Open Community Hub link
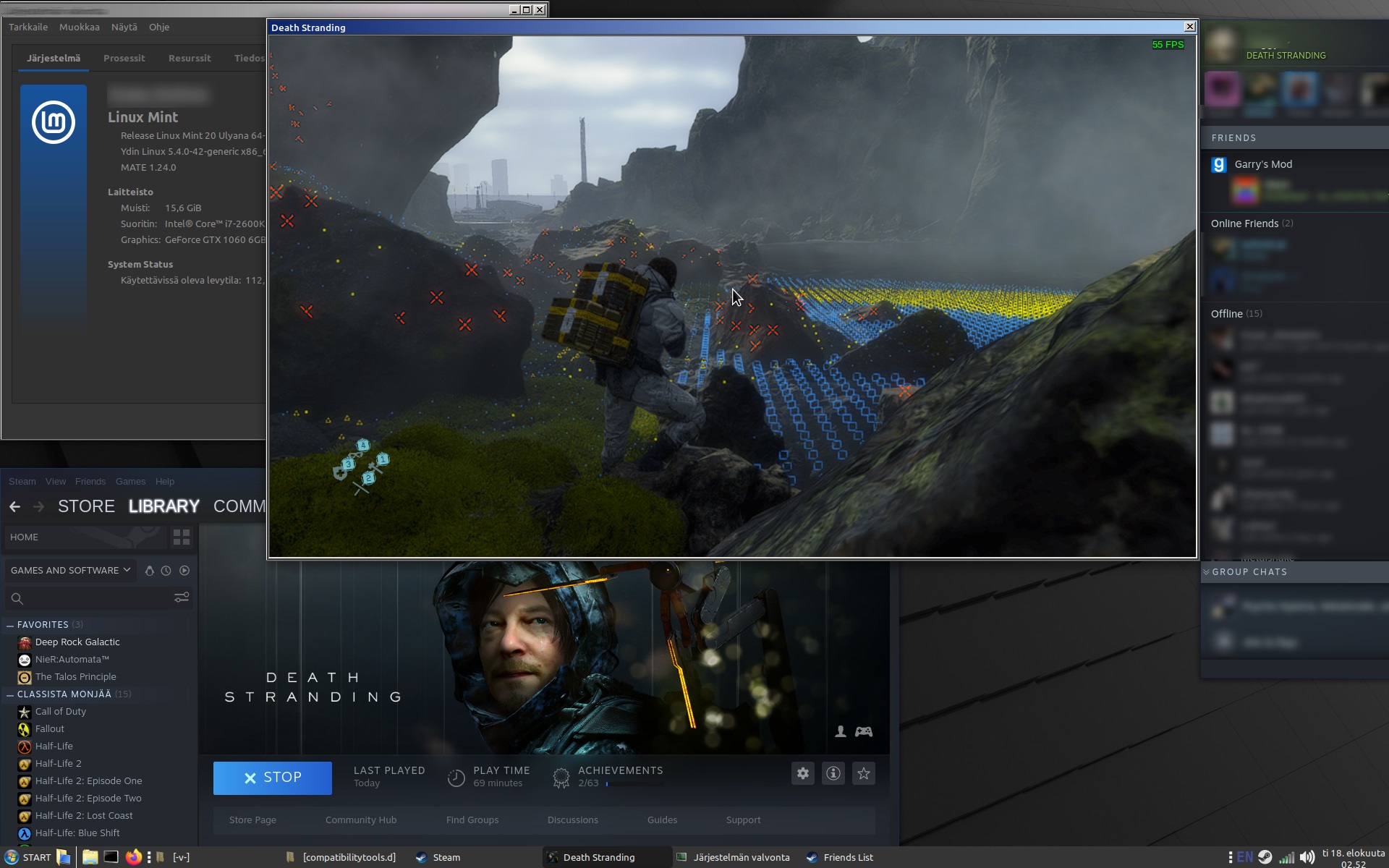The image size is (1389, 868). click(361, 820)
